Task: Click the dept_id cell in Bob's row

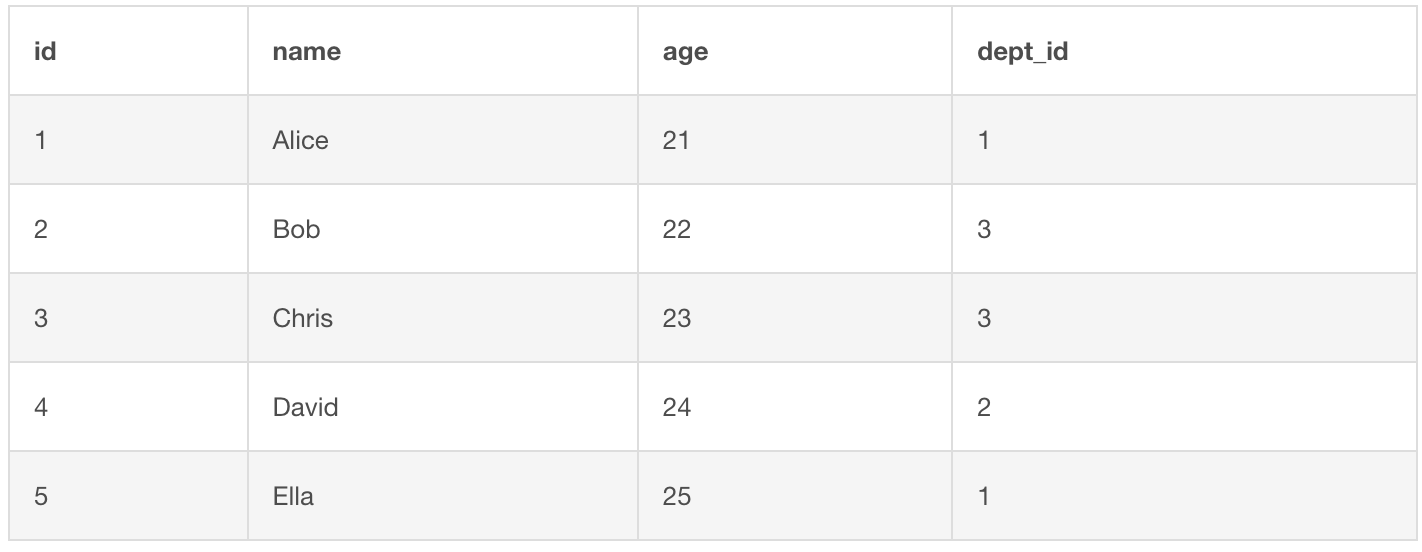Action: pyautogui.click(x=984, y=230)
